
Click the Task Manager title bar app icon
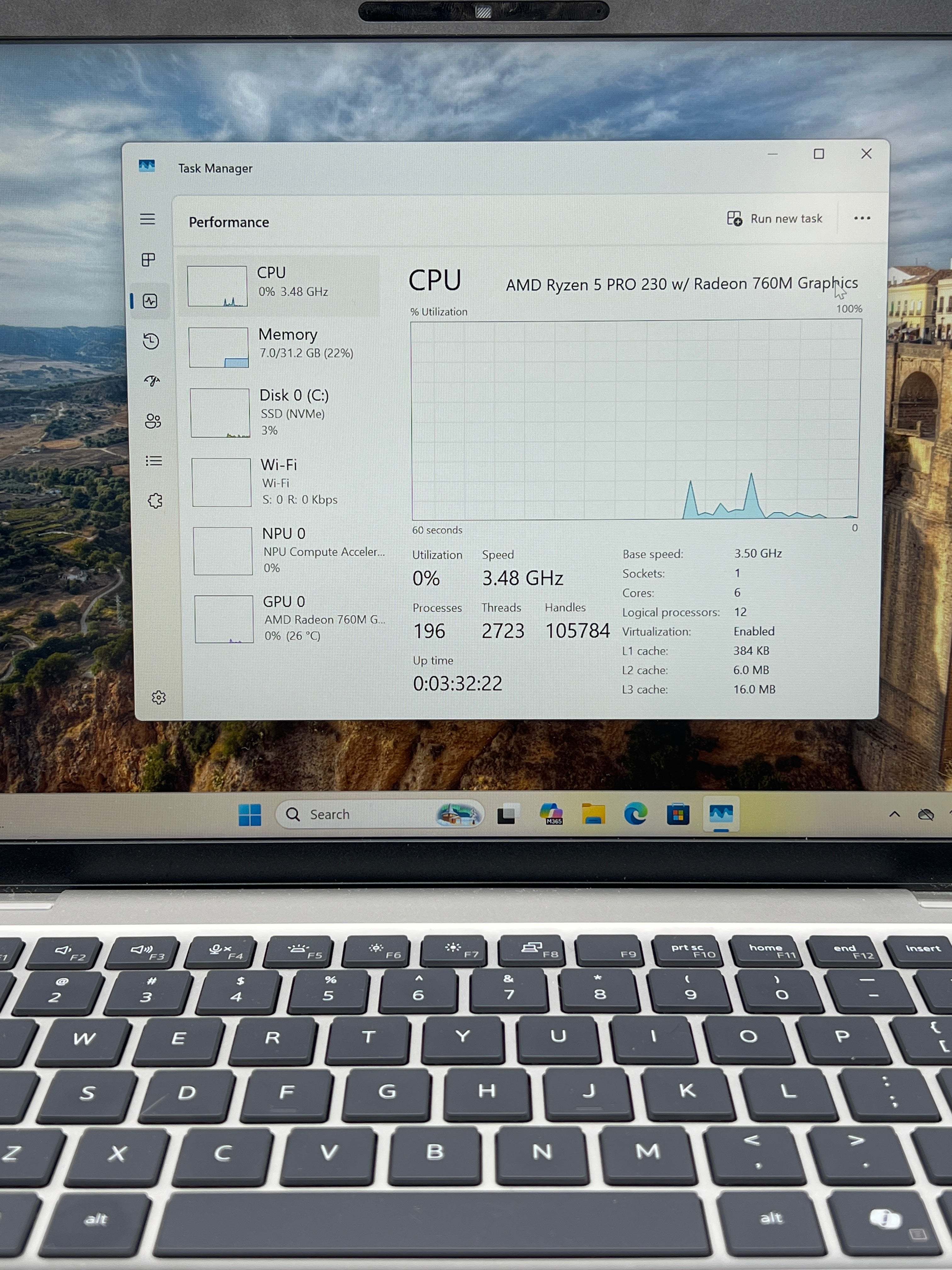(x=147, y=167)
